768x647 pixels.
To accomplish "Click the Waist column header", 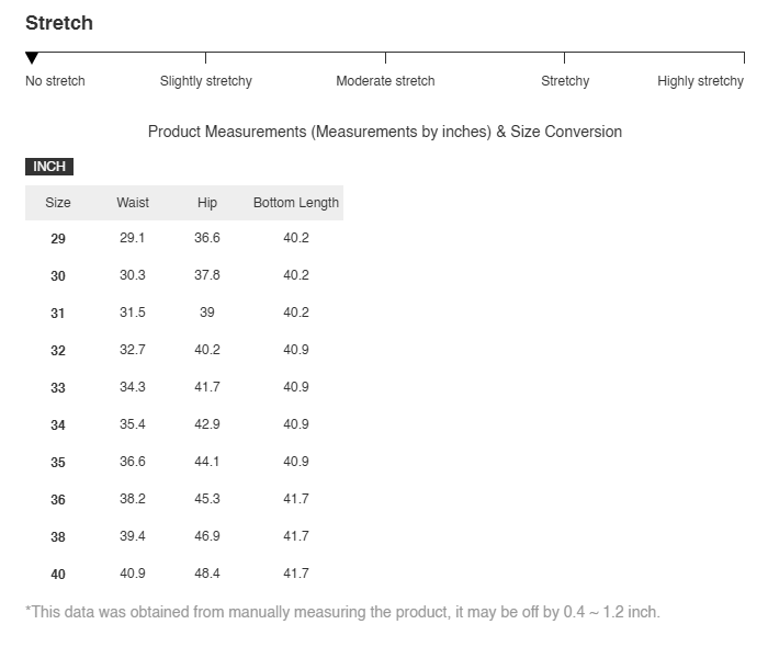I will point(133,203).
